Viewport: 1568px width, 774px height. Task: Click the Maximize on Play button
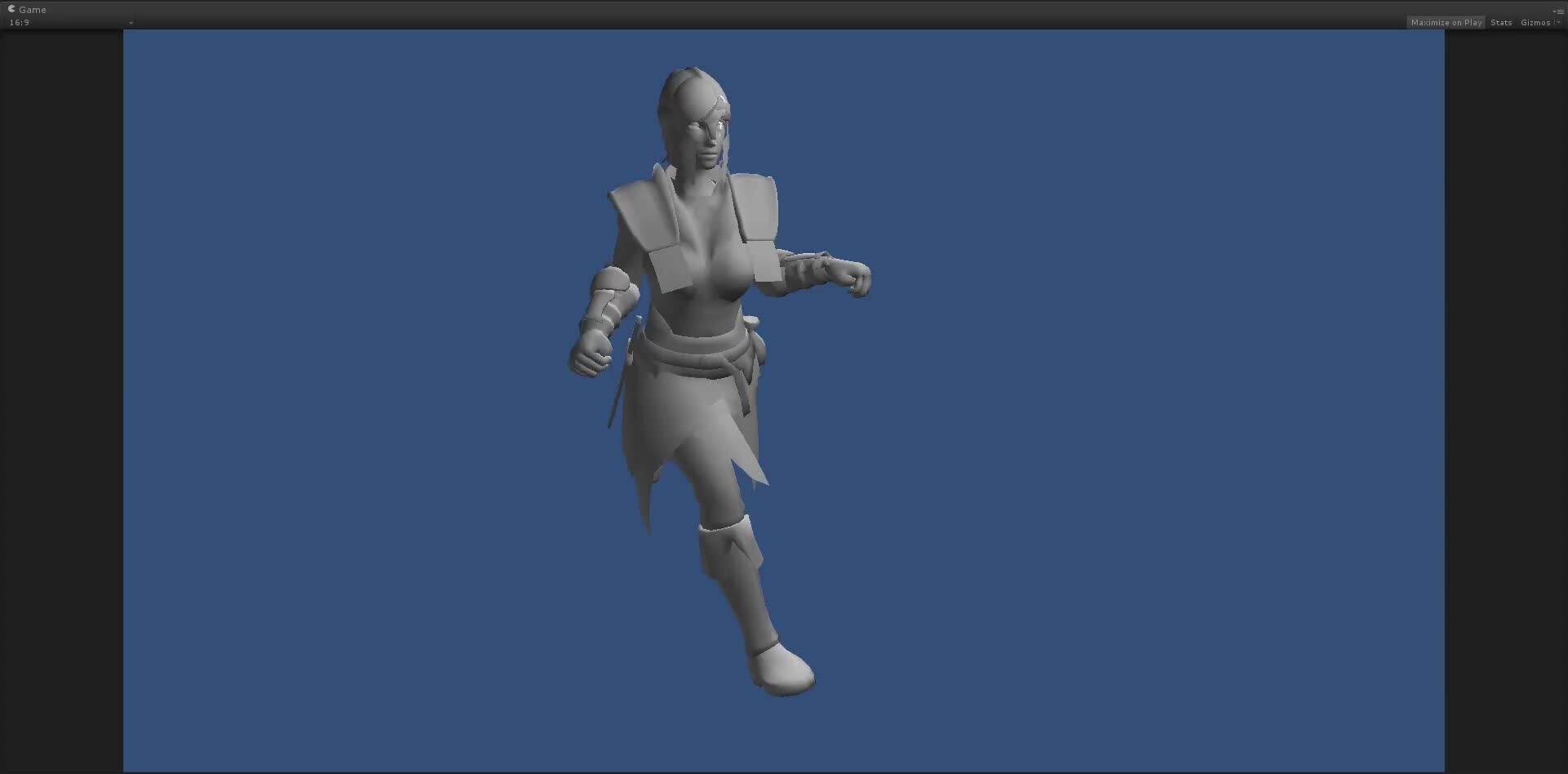[1445, 22]
